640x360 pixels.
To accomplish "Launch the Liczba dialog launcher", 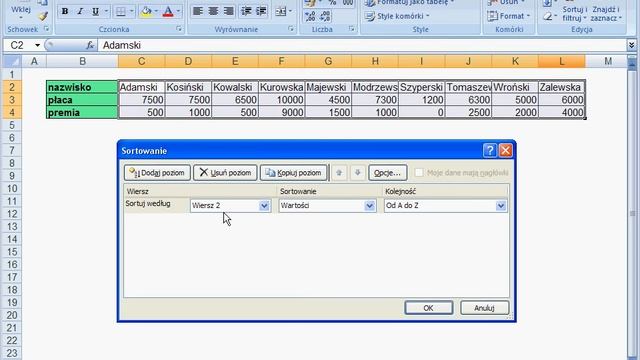I will pos(351,29).
